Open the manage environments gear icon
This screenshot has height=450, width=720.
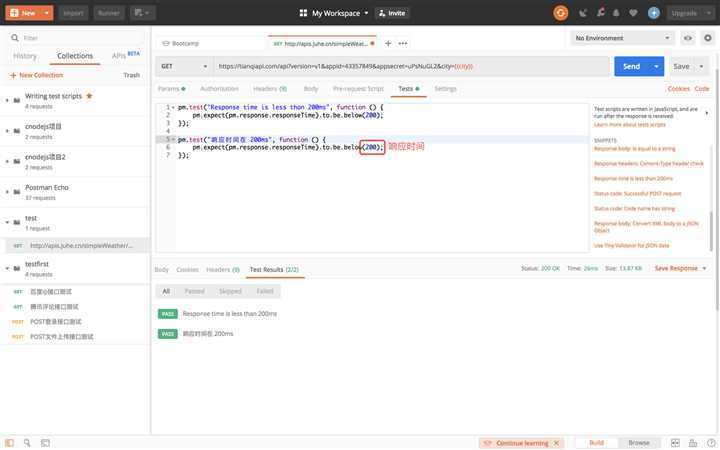pyautogui.click(x=708, y=38)
